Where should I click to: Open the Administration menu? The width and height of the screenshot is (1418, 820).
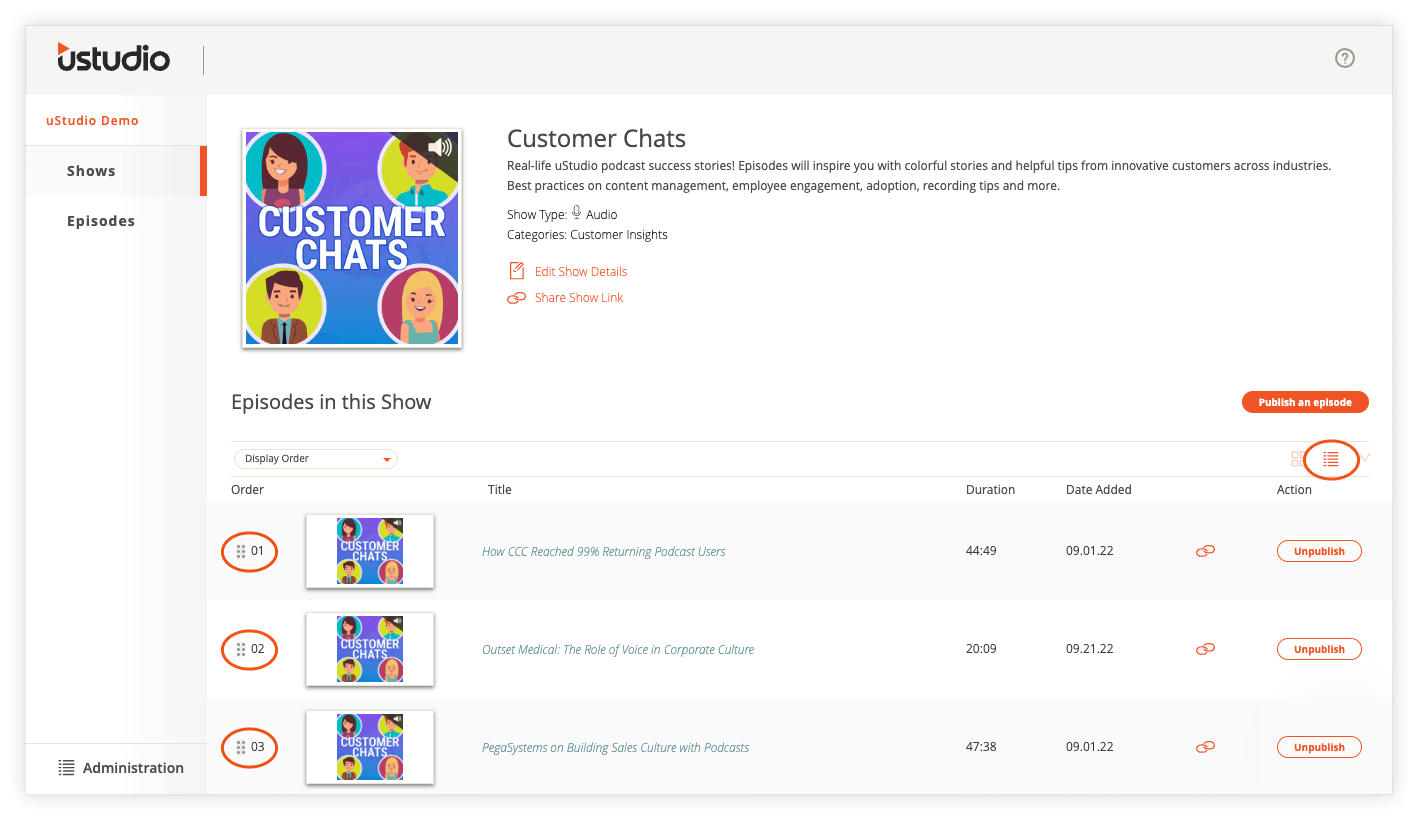point(121,768)
